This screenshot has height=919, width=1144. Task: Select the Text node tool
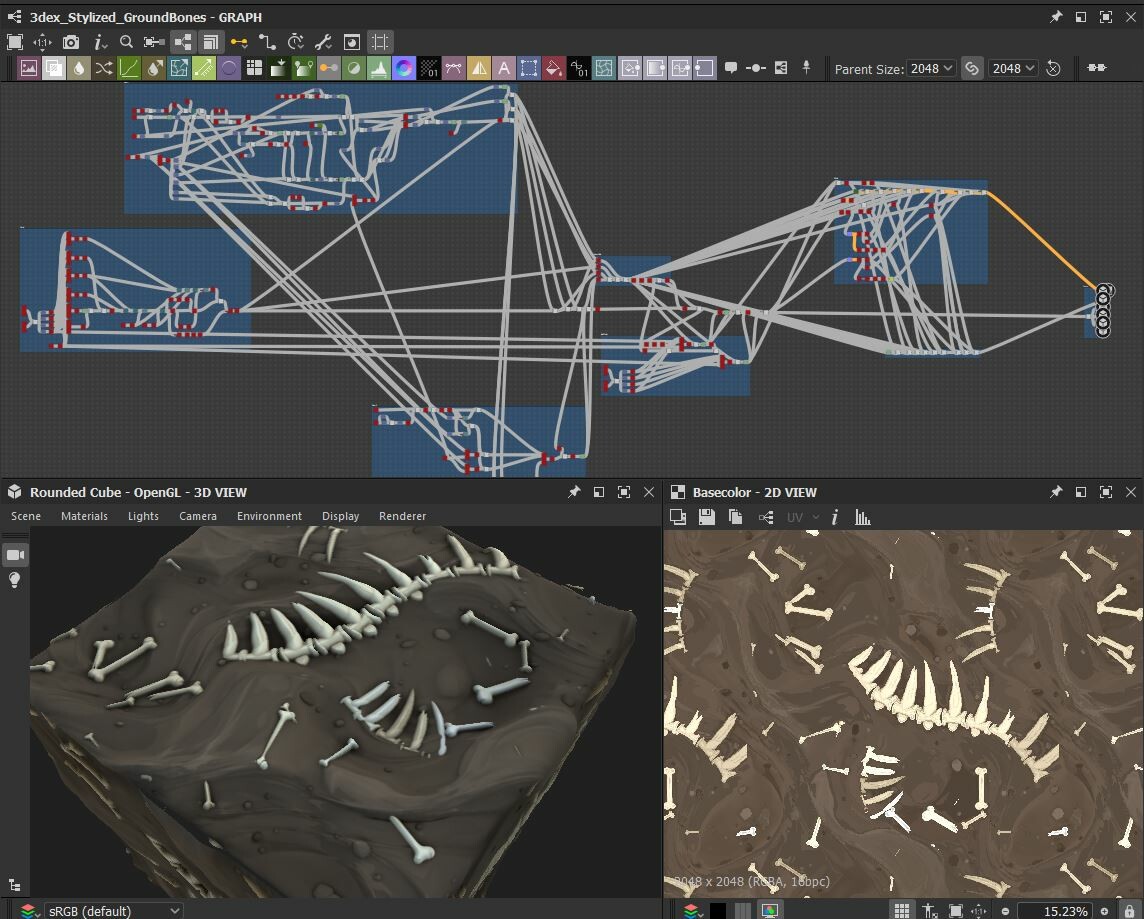point(504,68)
